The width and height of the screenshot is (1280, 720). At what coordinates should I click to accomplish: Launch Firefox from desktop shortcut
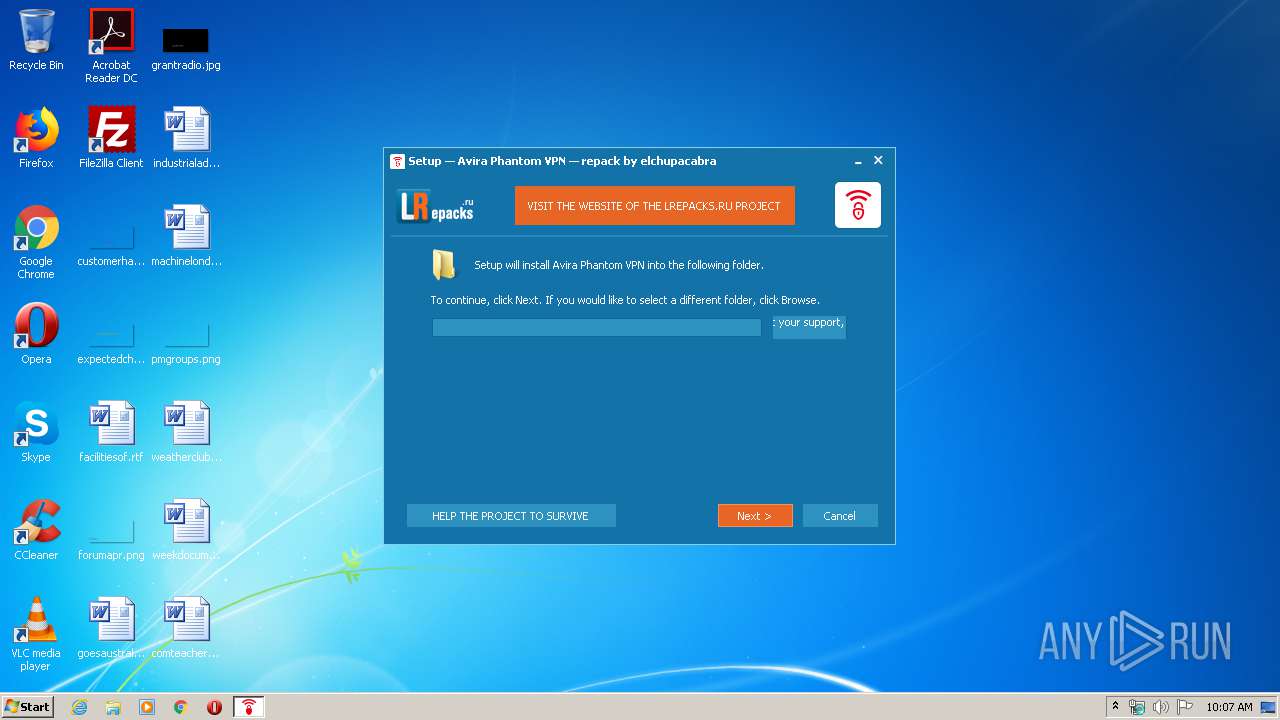click(36, 138)
